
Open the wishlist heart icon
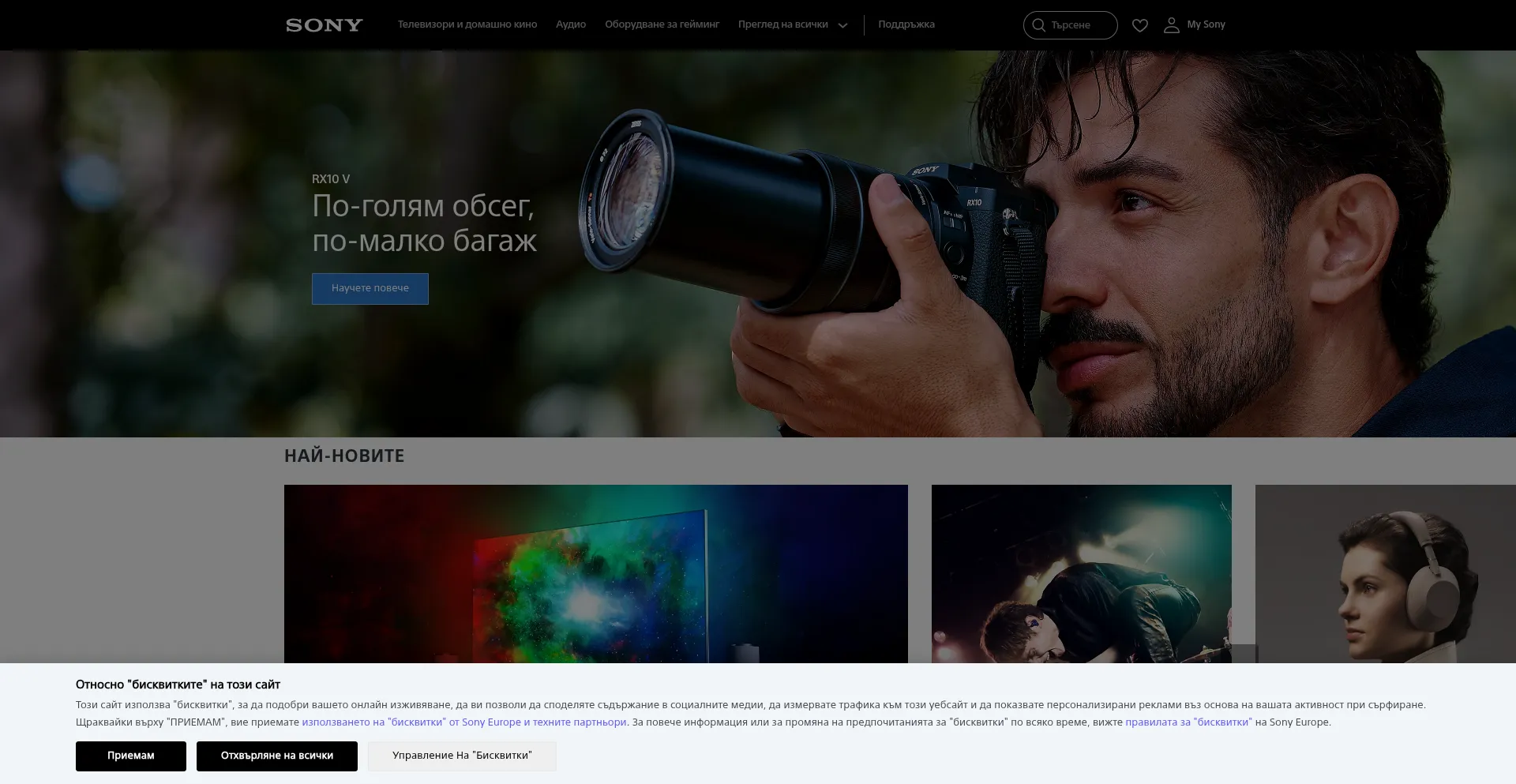(x=1139, y=25)
